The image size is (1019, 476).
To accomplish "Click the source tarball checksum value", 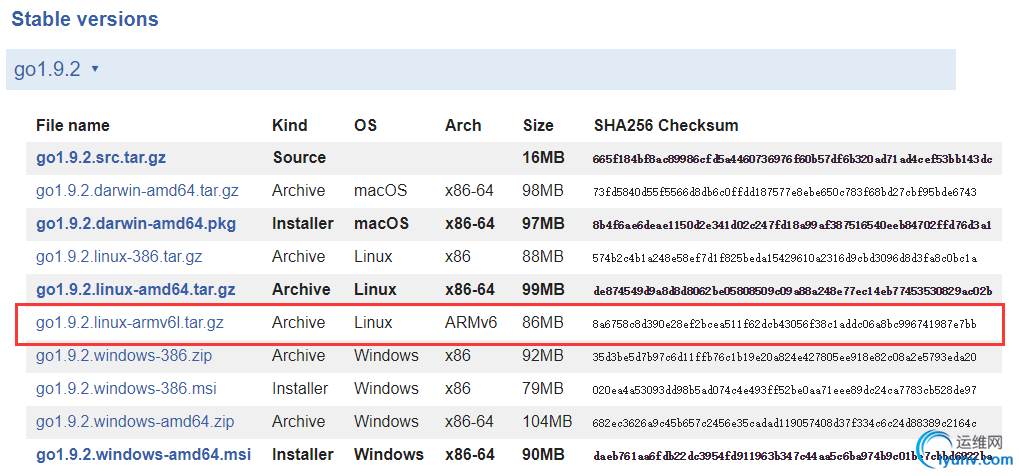I will click(792, 159).
